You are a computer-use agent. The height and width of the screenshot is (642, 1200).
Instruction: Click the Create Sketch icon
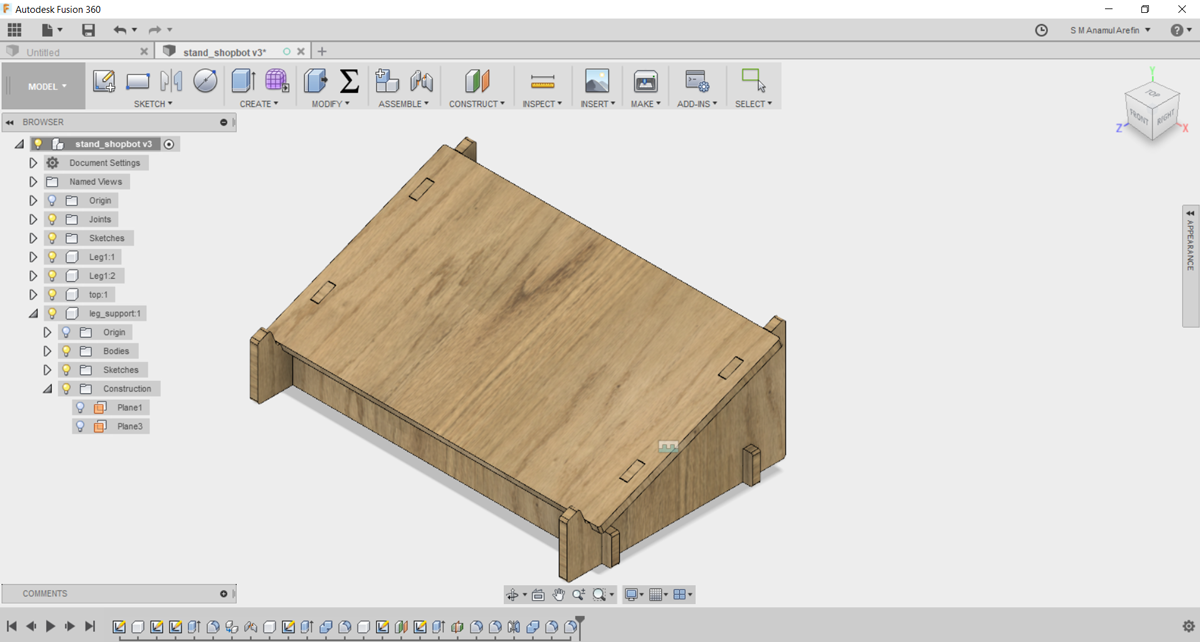[x=104, y=82]
